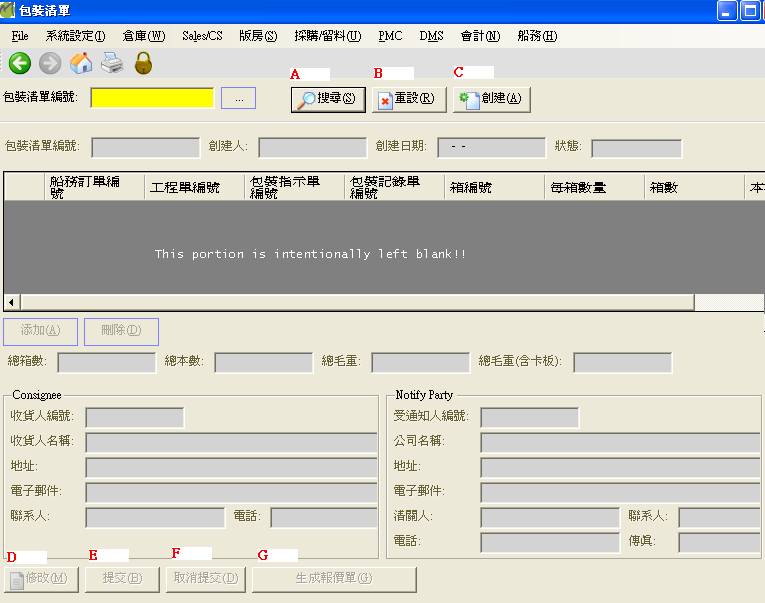Click the yellow 包裝清單編號 input field
Image resolution: width=765 pixels, height=603 pixels.
pyautogui.click(x=152, y=98)
